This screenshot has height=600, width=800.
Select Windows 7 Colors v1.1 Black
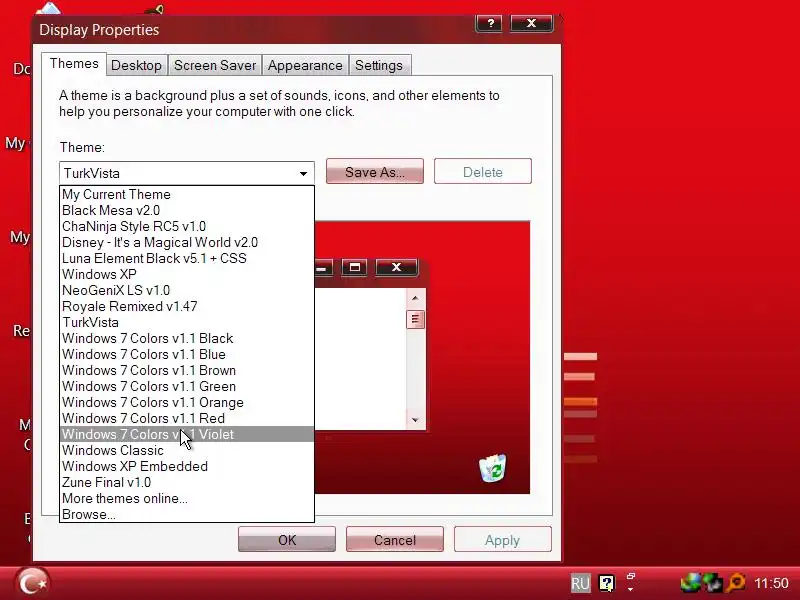187,338
